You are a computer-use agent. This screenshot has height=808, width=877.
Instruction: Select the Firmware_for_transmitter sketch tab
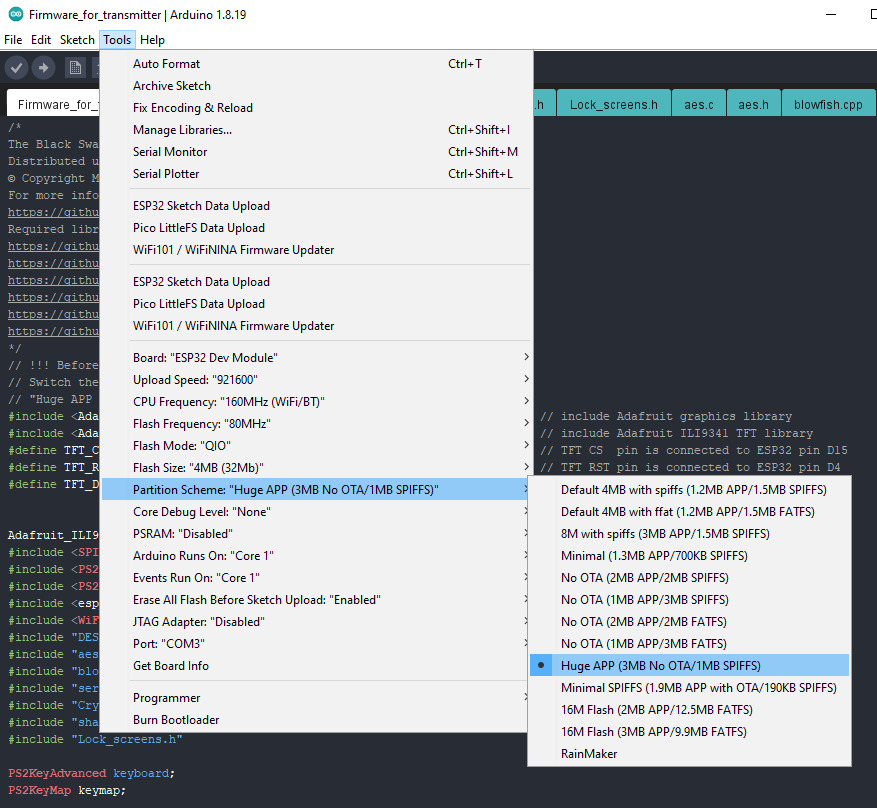54,105
